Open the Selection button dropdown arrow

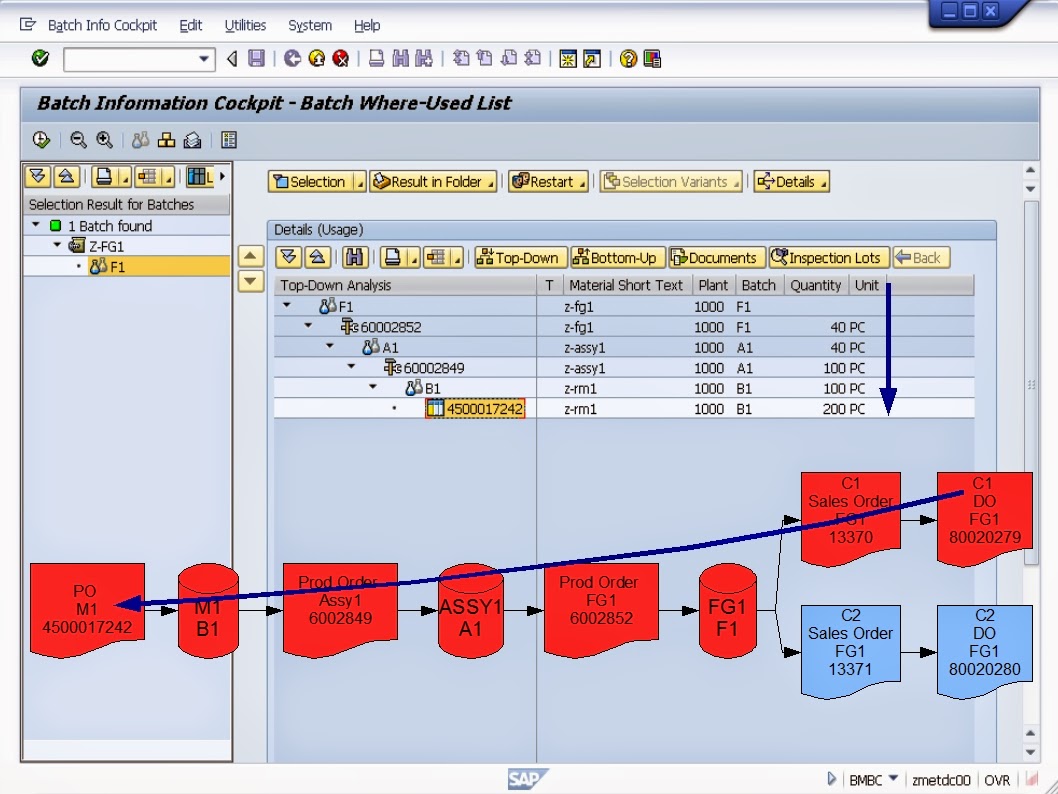click(x=360, y=182)
